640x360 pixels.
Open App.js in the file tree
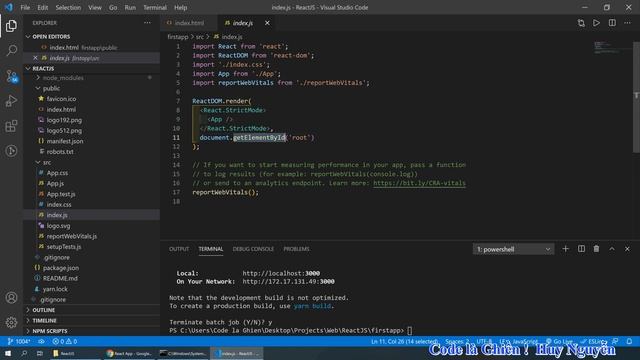click(55, 183)
